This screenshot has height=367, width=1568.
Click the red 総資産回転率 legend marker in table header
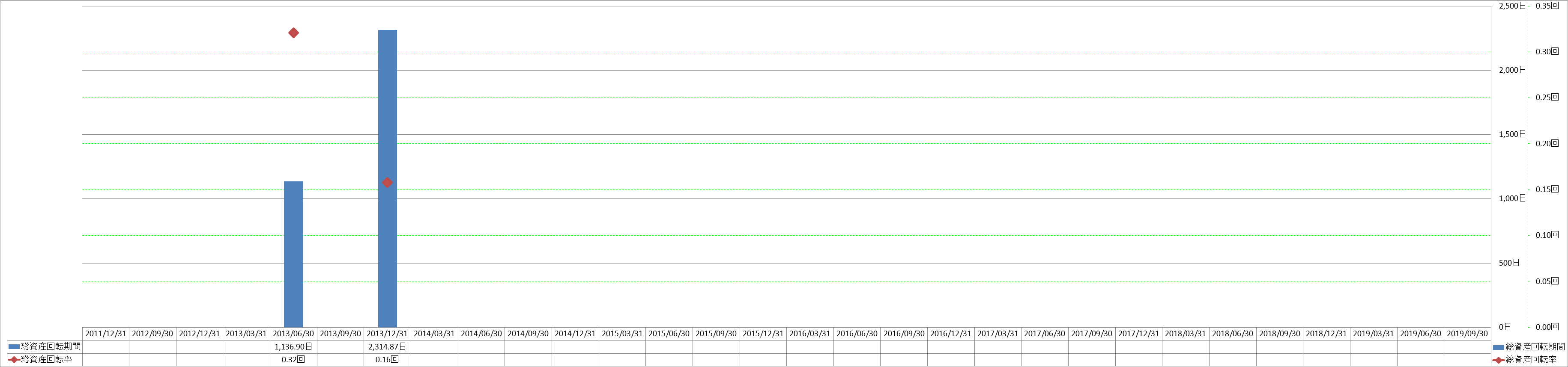coord(14,360)
